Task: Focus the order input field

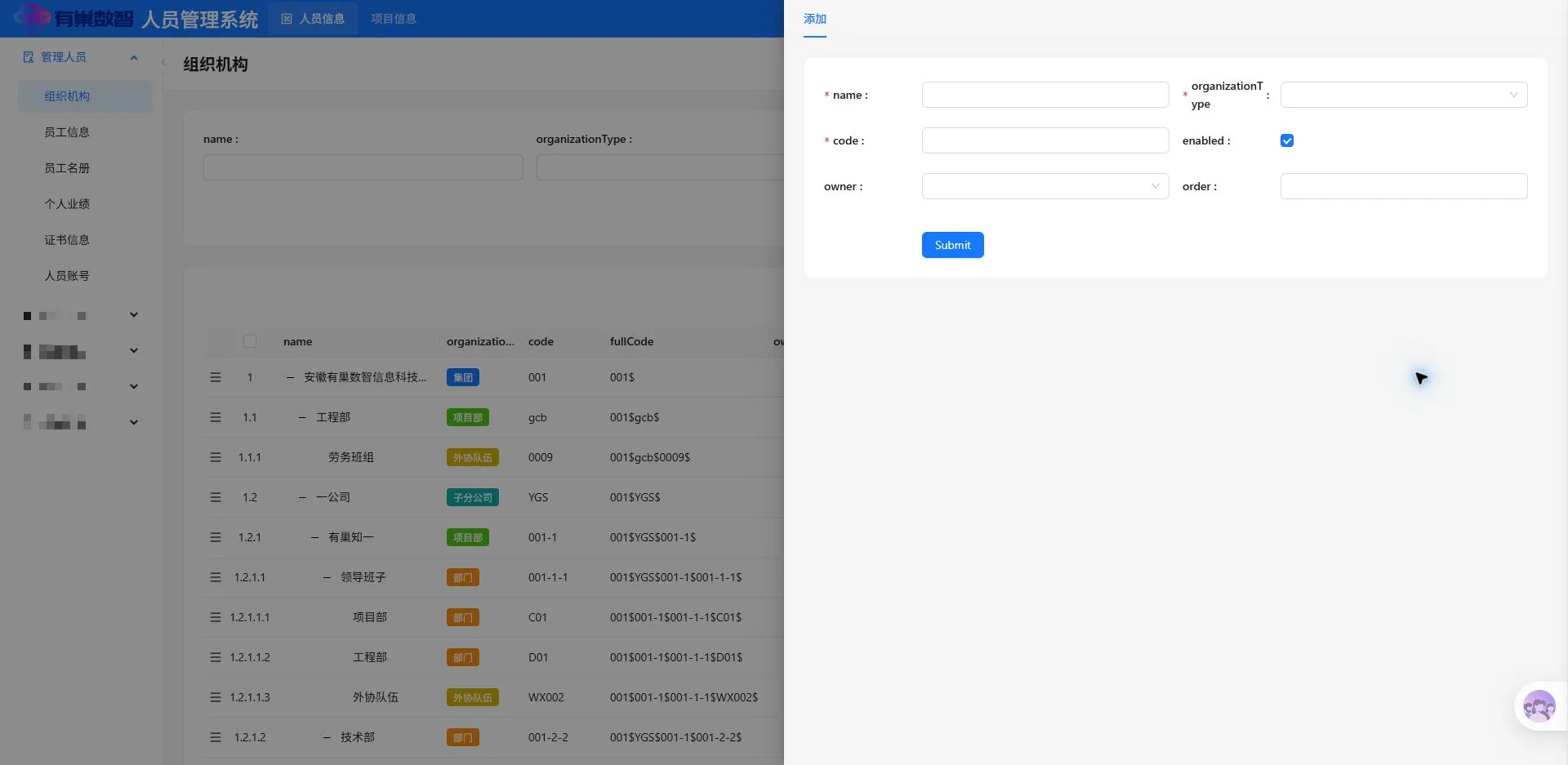Action: [1403, 186]
